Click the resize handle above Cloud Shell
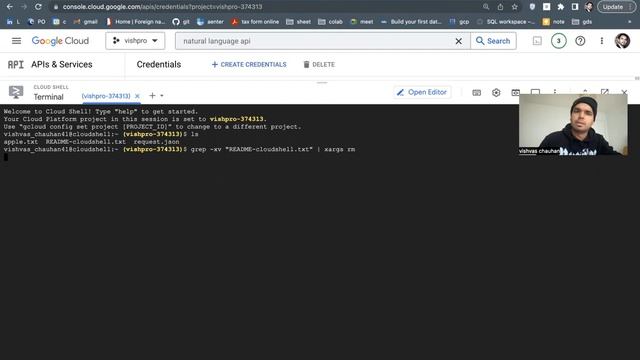The height and width of the screenshot is (360, 640). [322, 82]
